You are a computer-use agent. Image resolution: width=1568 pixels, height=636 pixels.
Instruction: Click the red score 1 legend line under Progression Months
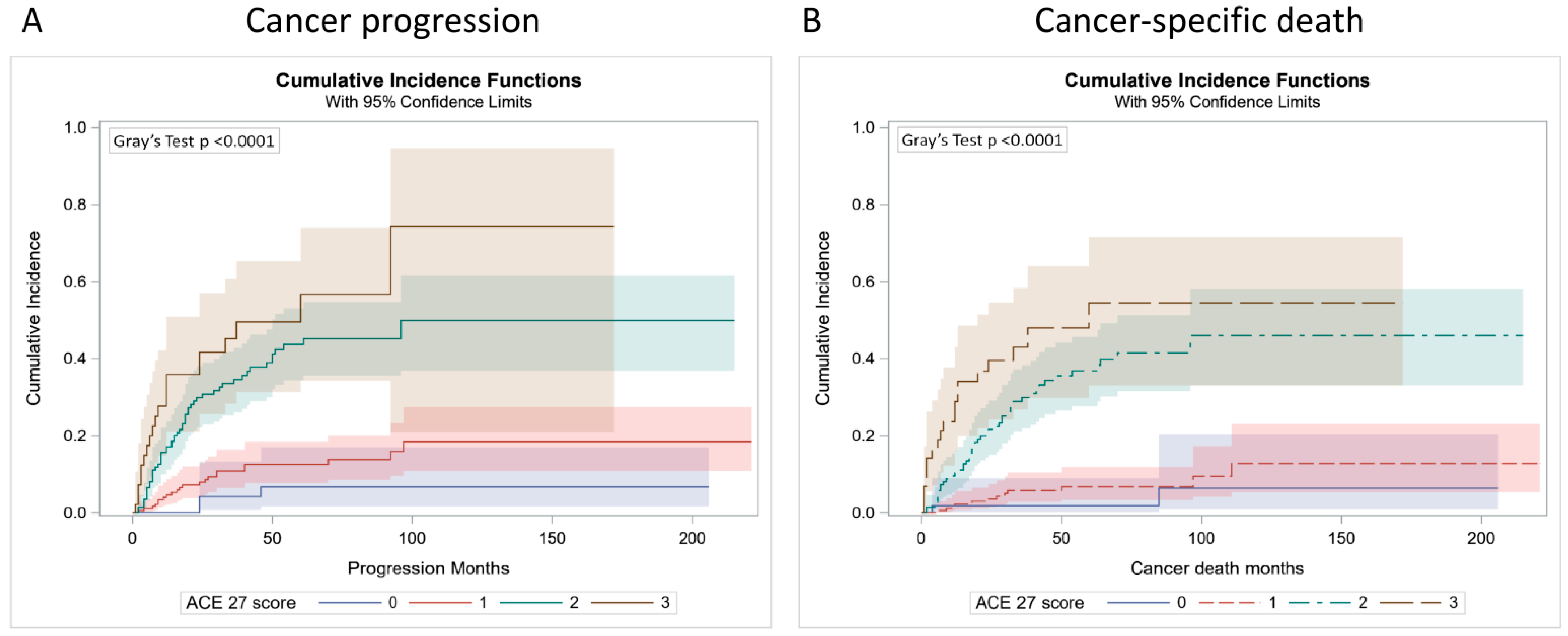pyautogui.click(x=441, y=602)
